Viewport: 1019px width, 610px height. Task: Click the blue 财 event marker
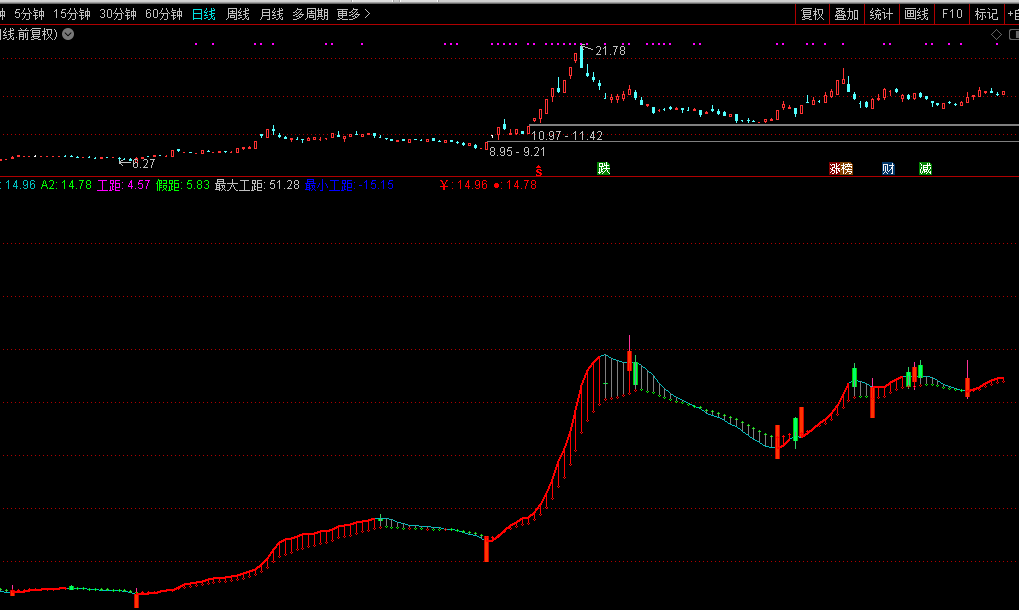tap(888, 168)
